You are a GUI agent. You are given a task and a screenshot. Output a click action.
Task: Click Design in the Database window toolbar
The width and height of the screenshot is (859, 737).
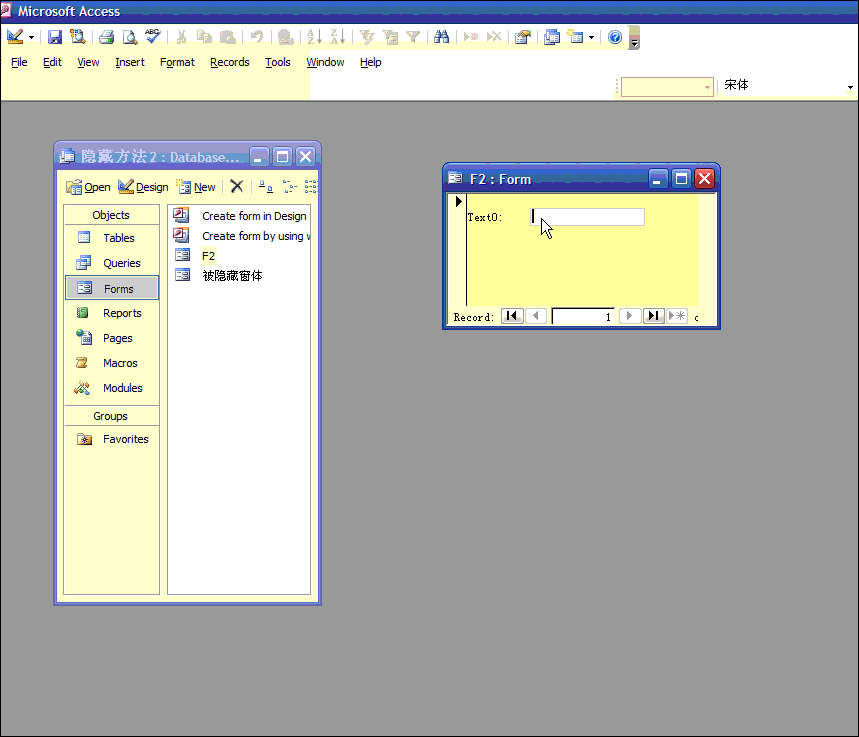coord(143,187)
